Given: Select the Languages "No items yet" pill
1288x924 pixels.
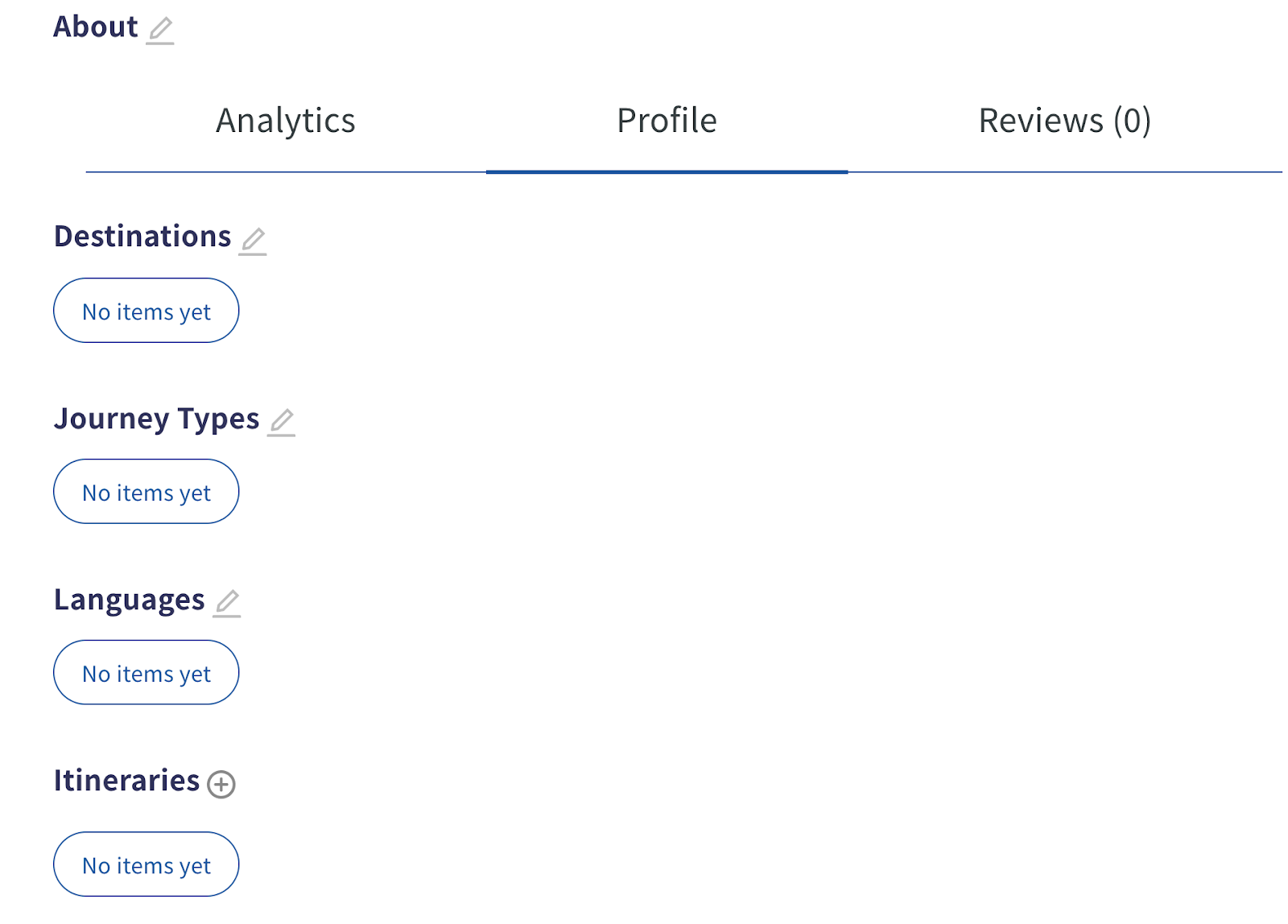Looking at the screenshot, I should (x=147, y=674).
